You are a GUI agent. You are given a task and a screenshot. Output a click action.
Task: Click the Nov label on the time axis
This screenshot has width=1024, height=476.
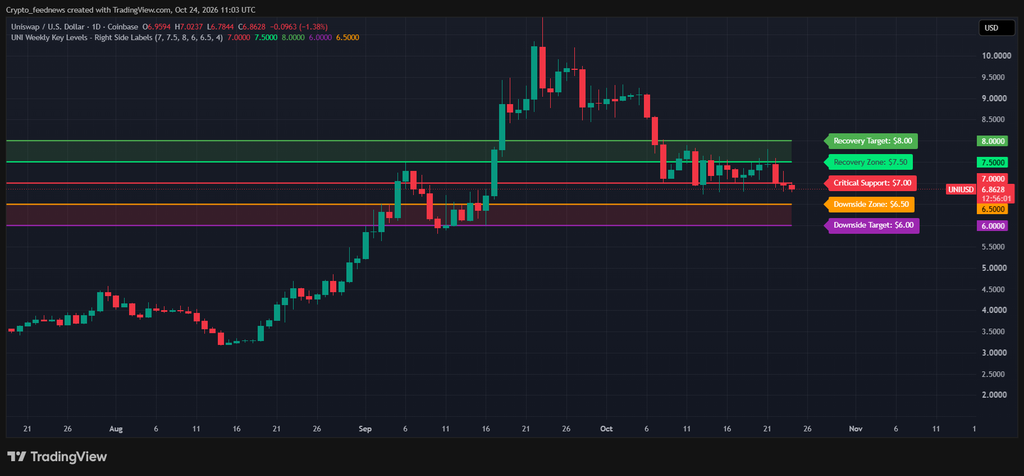point(856,429)
